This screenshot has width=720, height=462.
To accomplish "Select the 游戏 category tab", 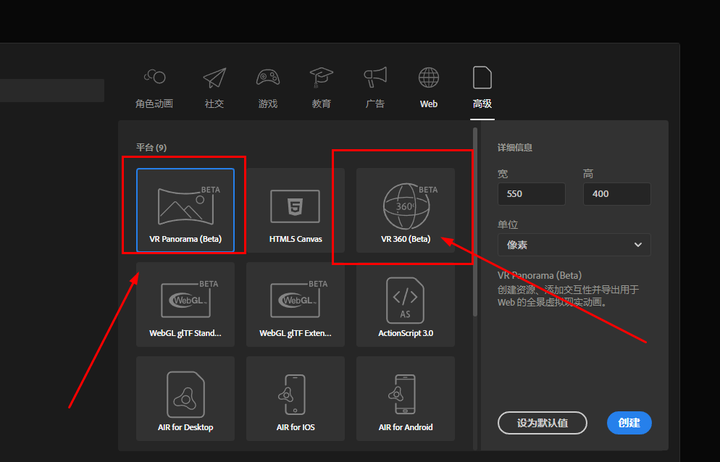I will coord(268,88).
